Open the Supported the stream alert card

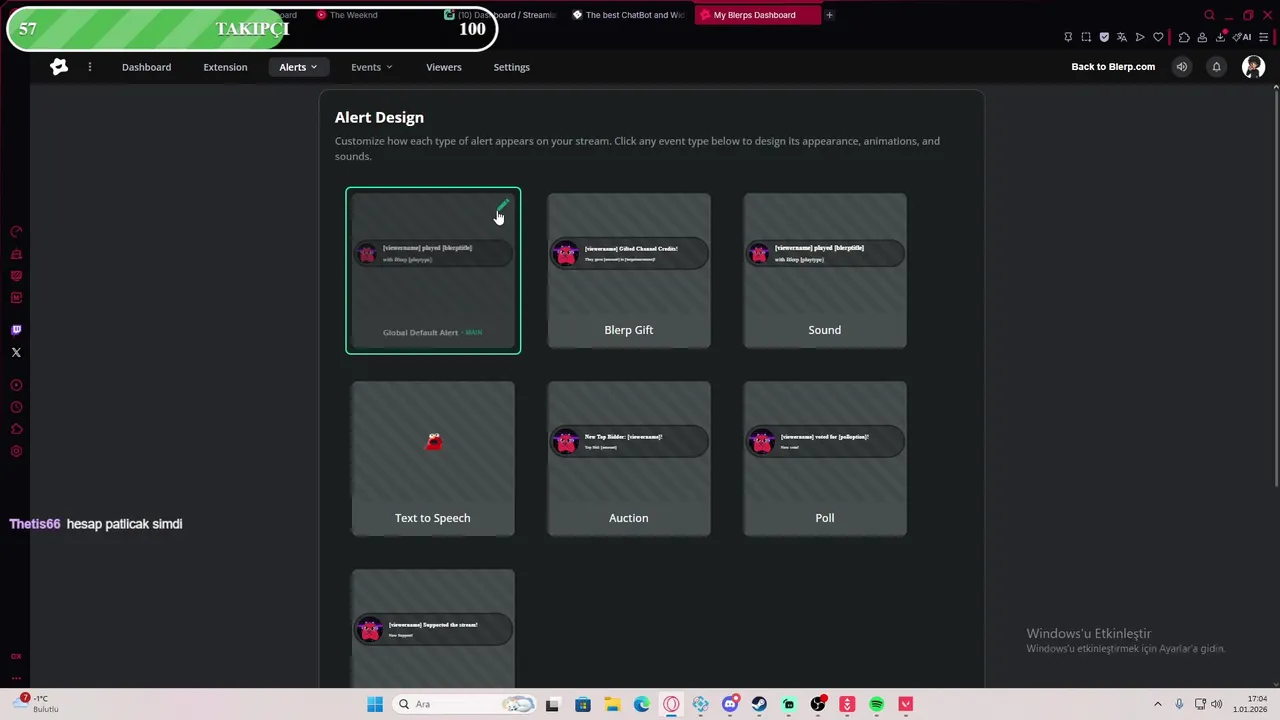tap(433, 628)
